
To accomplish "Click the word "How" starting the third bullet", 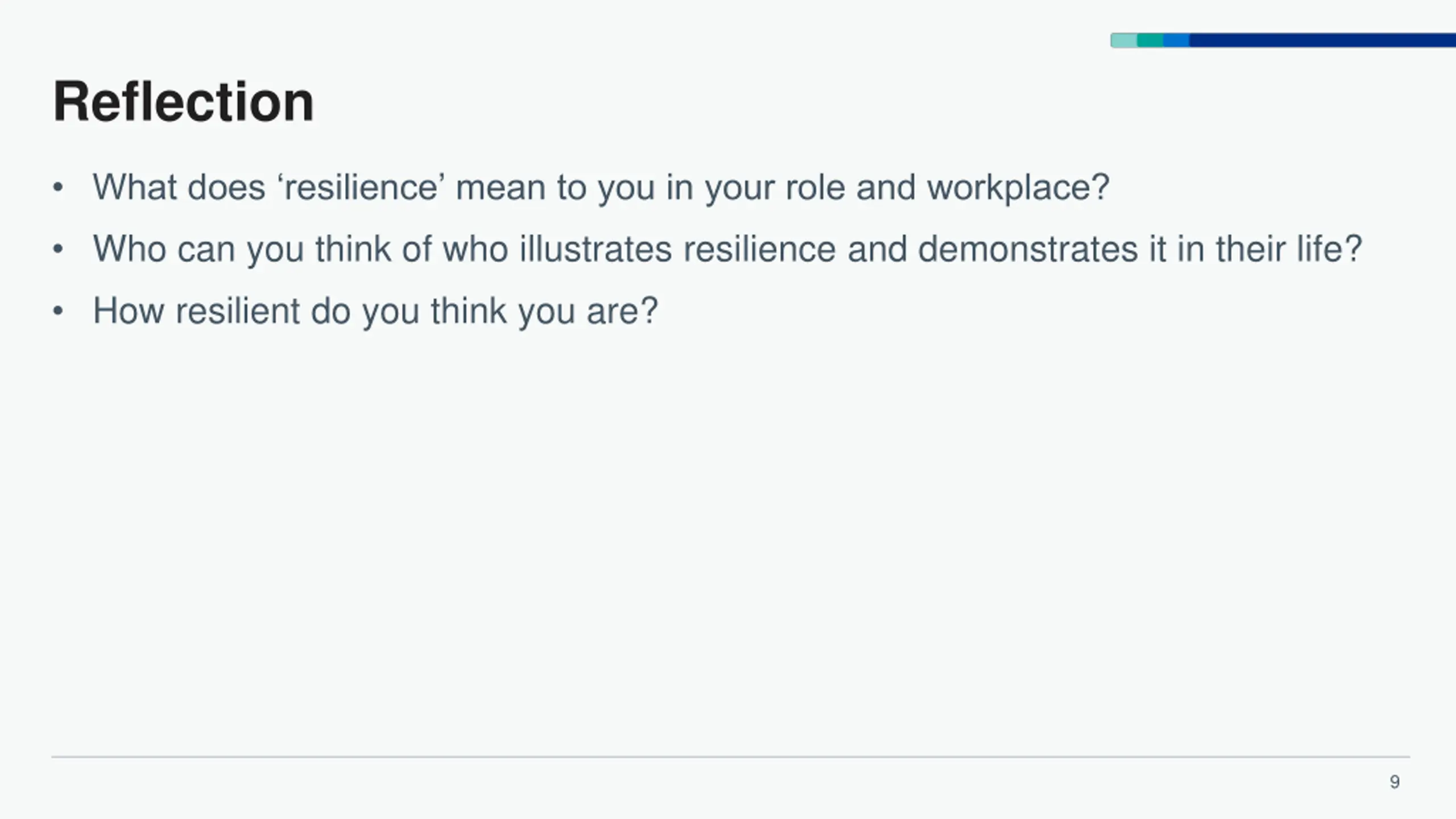I will (129, 311).
